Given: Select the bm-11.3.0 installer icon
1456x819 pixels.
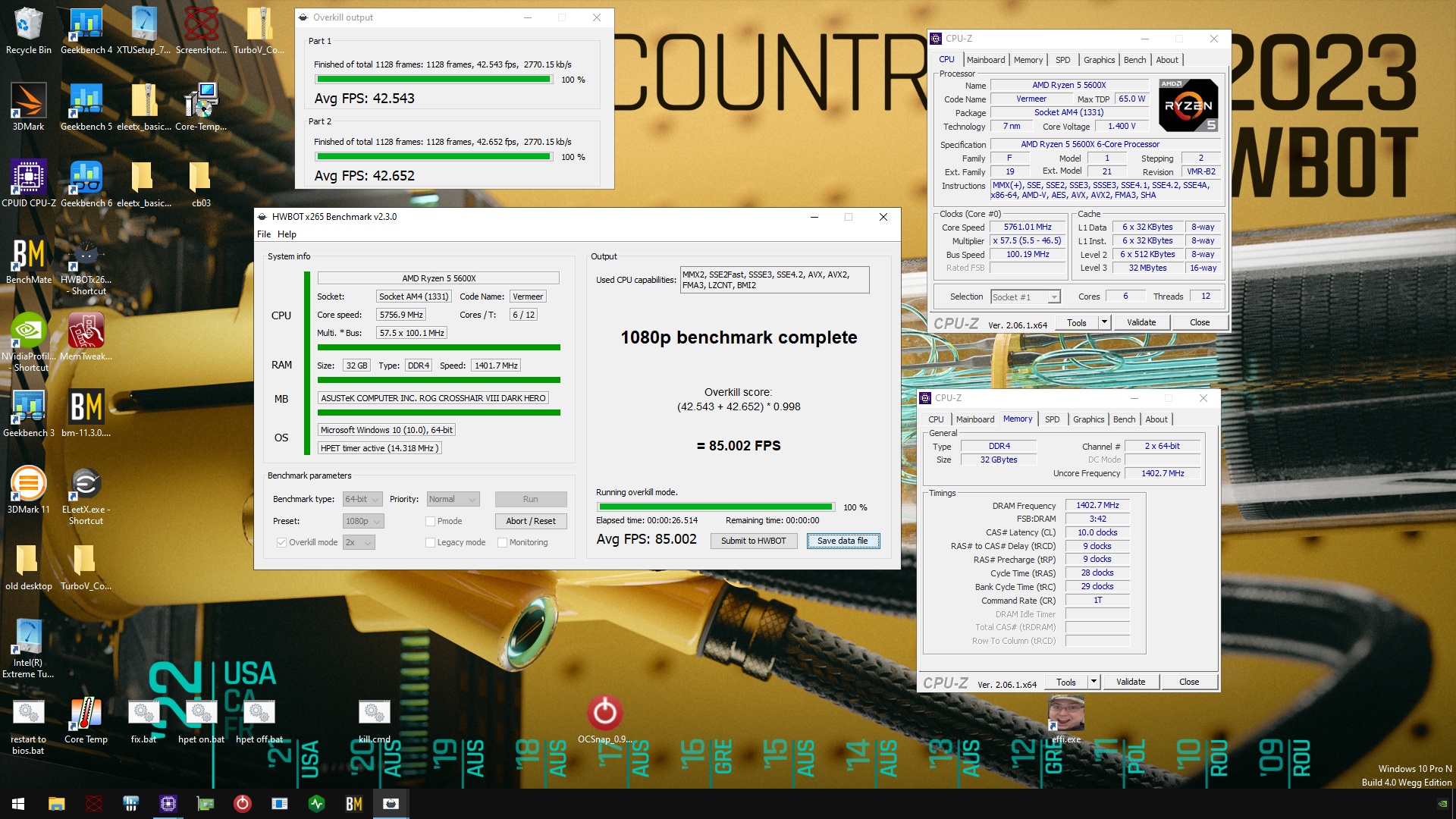Looking at the screenshot, I should (x=86, y=413).
